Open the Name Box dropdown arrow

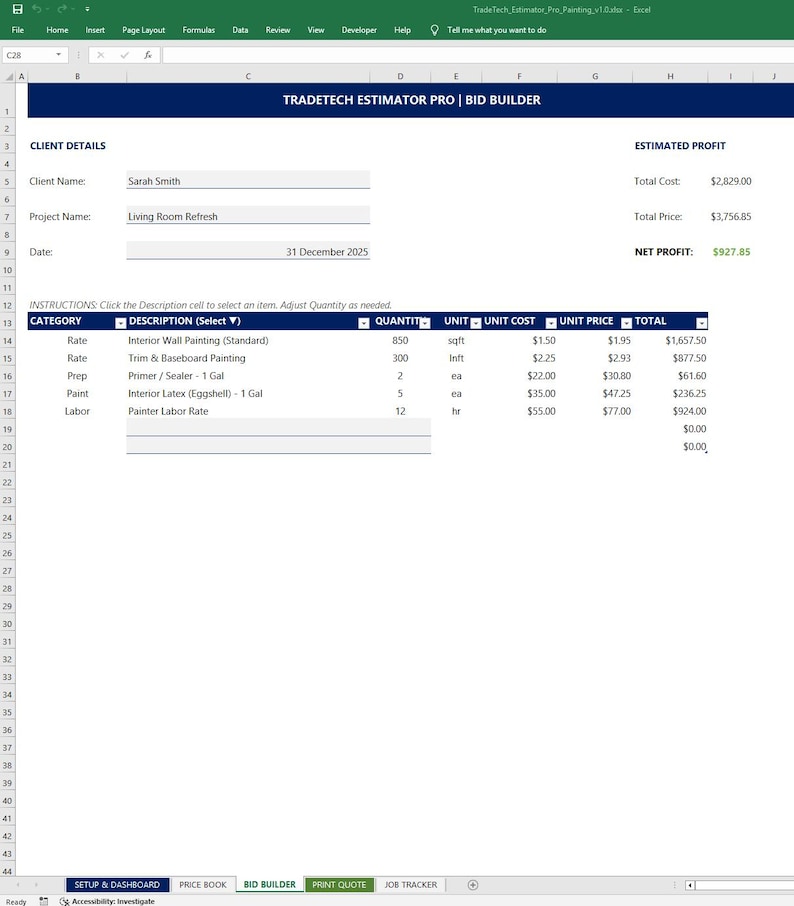point(58,55)
